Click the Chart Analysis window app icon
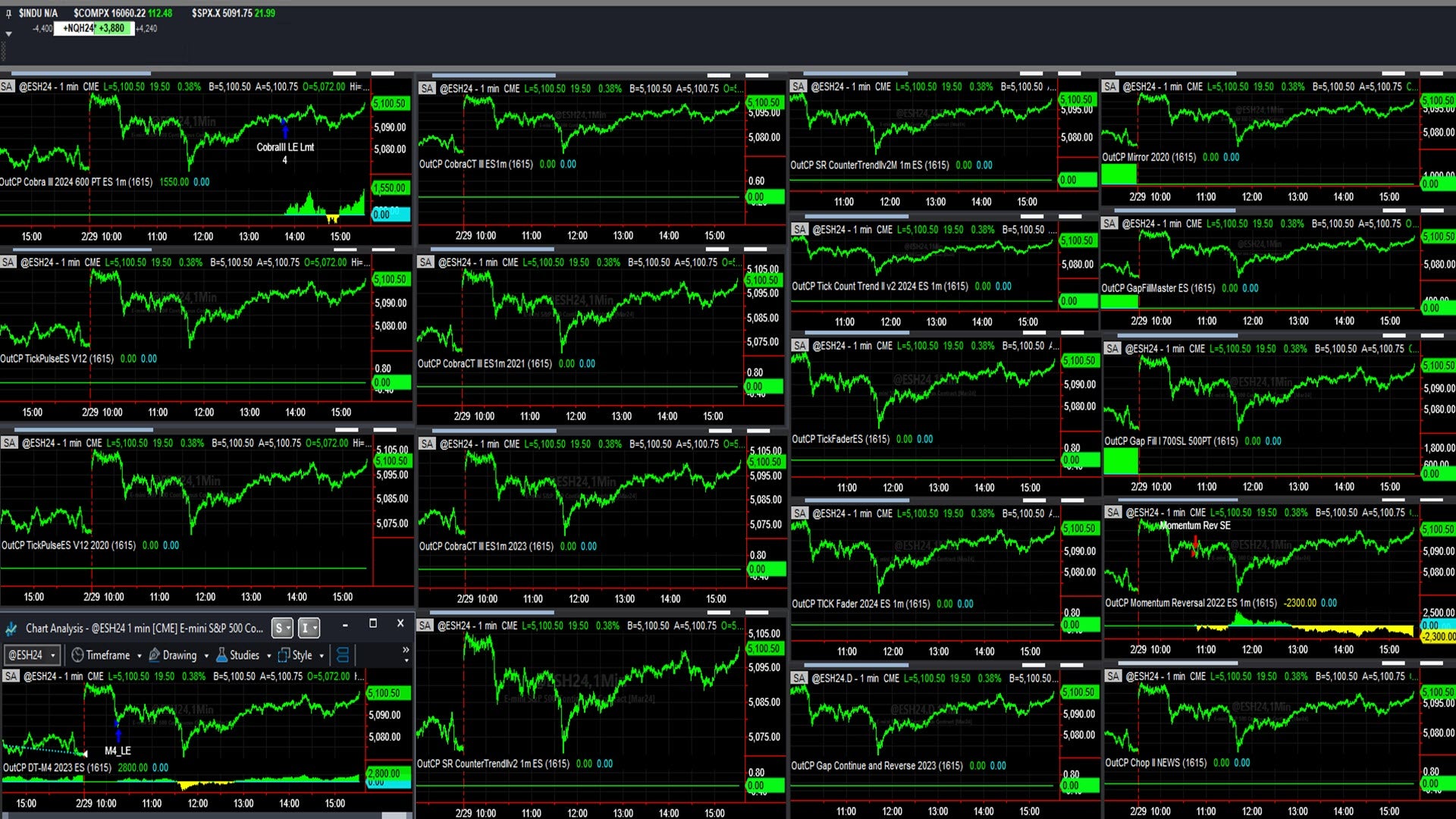This screenshot has height=819, width=1456. pyautogui.click(x=11, y=629)
